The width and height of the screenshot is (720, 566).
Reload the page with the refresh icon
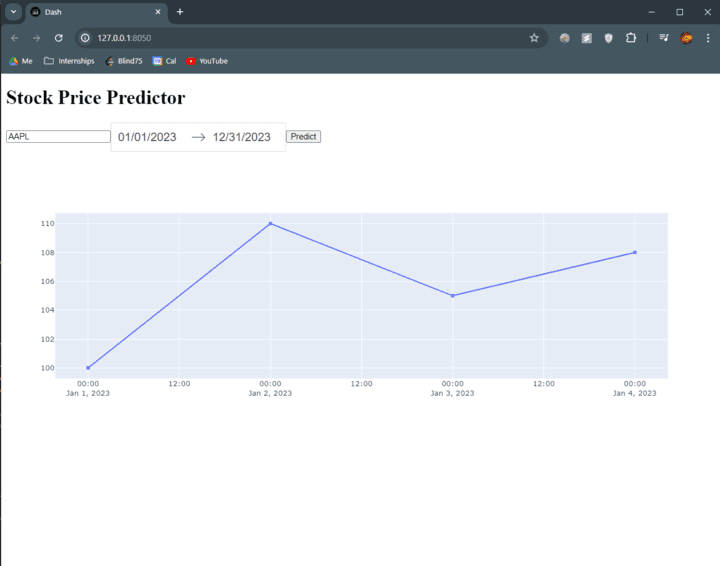pos(58,38)
